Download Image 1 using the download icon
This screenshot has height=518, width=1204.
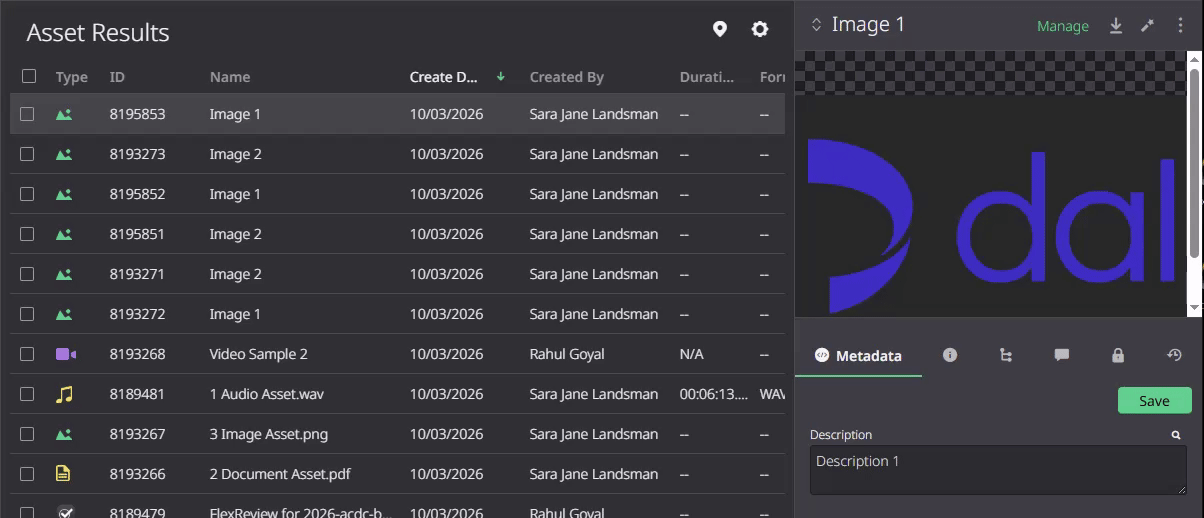pos(1116,26)
